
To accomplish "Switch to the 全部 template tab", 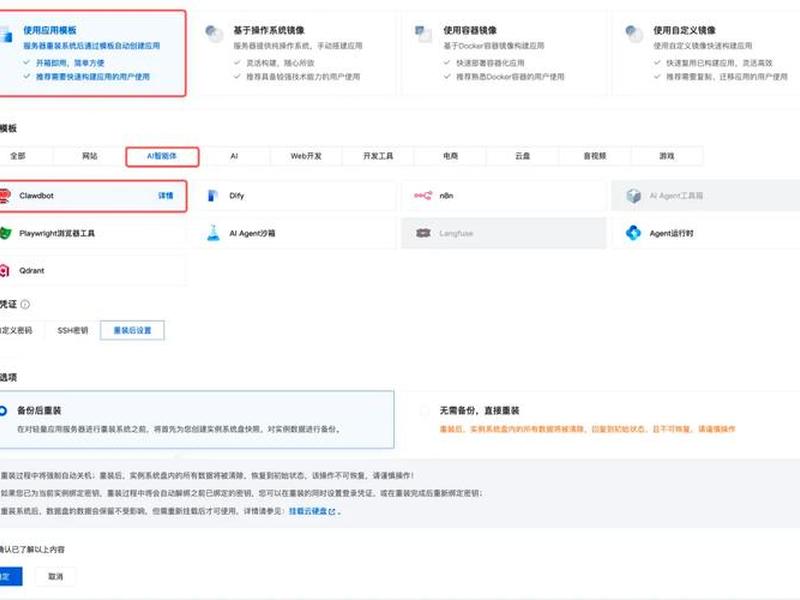I will (18, 156).
